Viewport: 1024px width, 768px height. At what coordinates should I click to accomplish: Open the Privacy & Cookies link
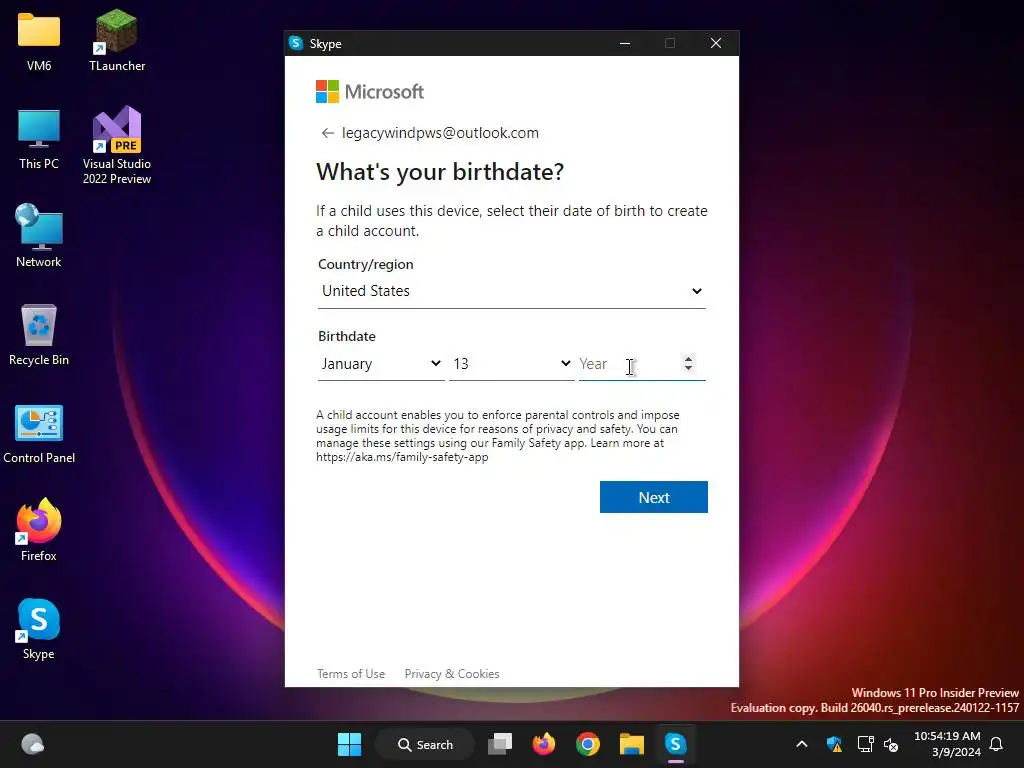pyautogui.click(x=452, y=674)
